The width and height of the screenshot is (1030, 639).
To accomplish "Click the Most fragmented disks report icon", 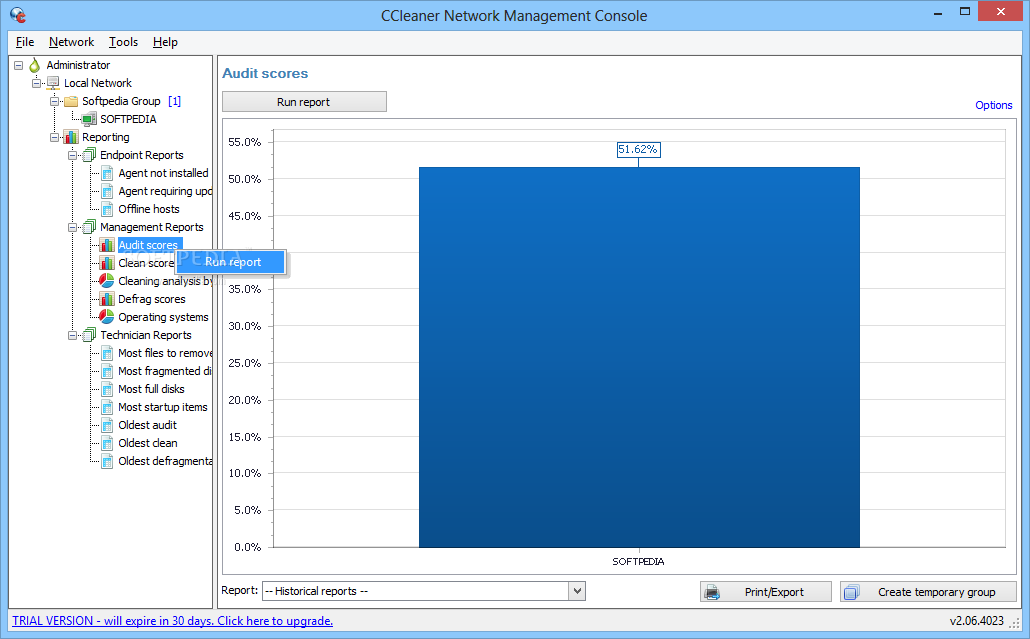I will click(x=107, y=371).
